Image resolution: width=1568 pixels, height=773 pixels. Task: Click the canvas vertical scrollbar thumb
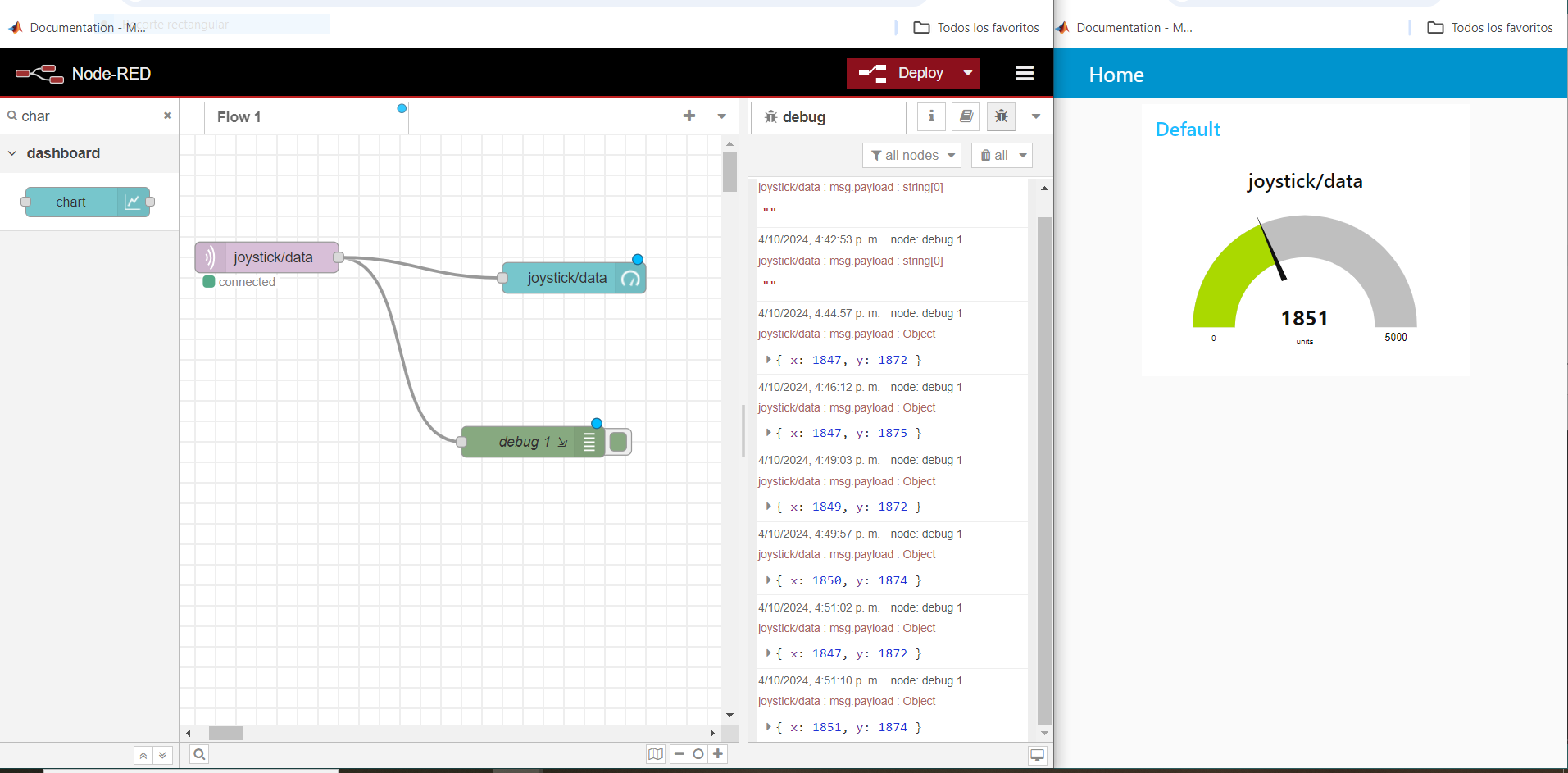click(729, 172)
